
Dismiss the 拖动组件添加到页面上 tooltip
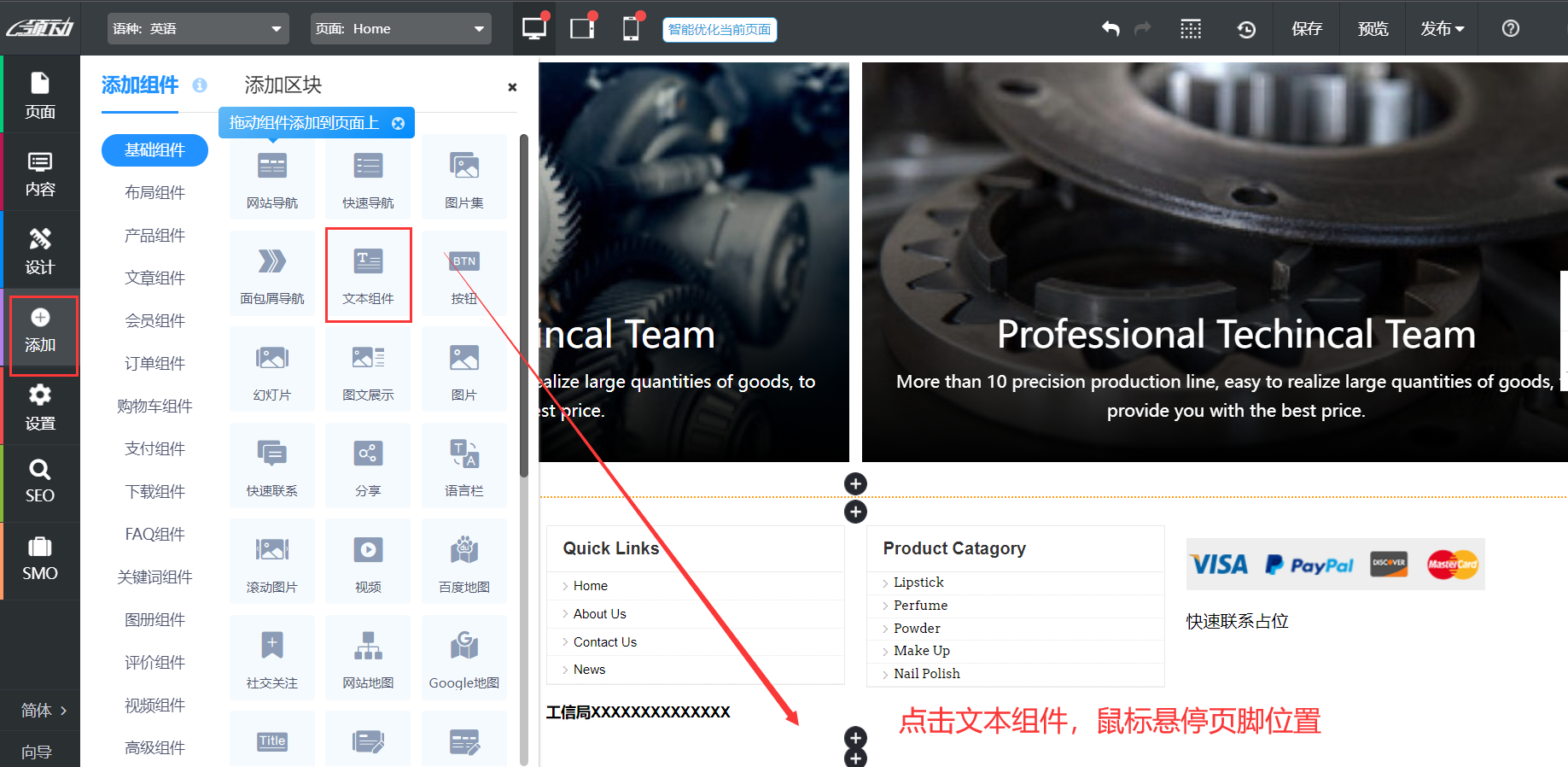pyautogui.click(x=398, y=123)
